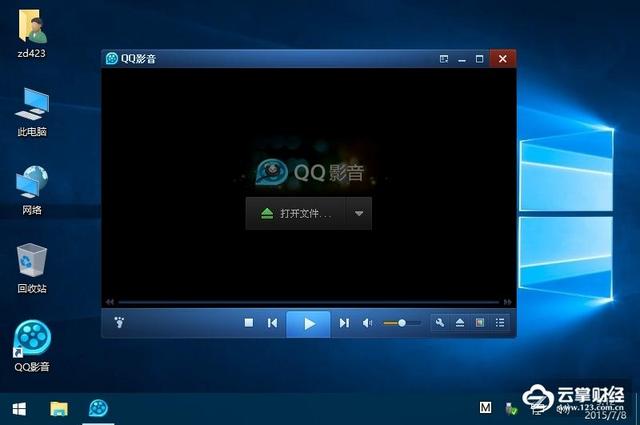Open the wrench toolbox icon
The width and height of the screenshot is (640, 425).
[x=440, y=323]
